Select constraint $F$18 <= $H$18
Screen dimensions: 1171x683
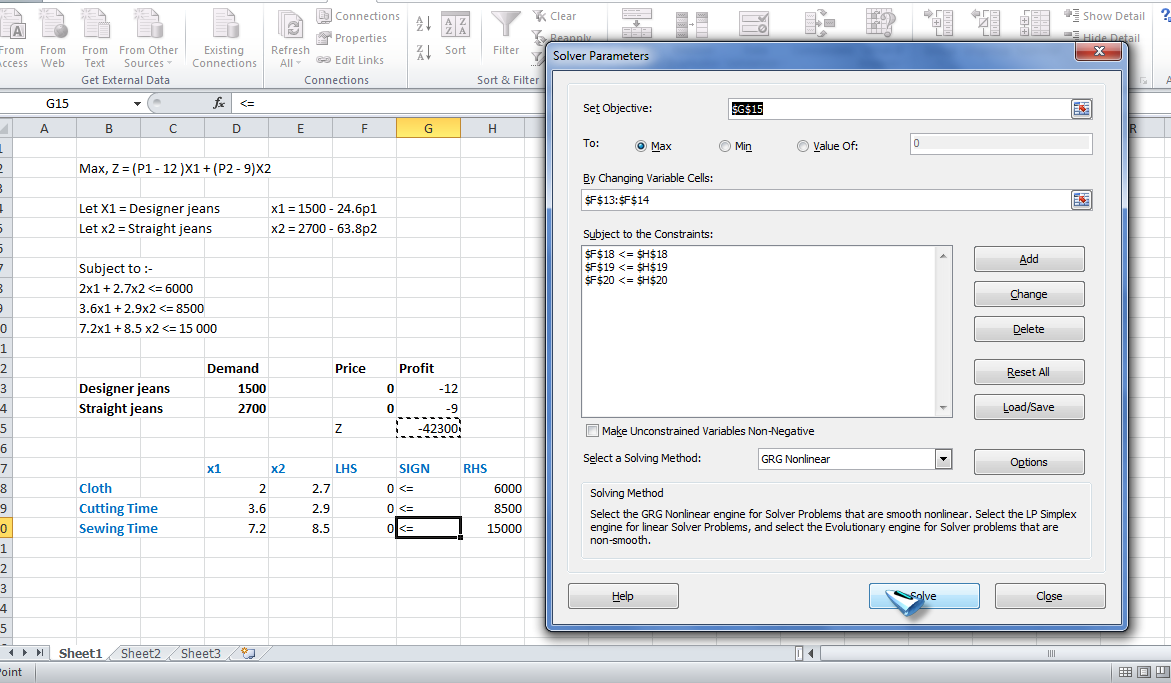[x=626, y=255]
